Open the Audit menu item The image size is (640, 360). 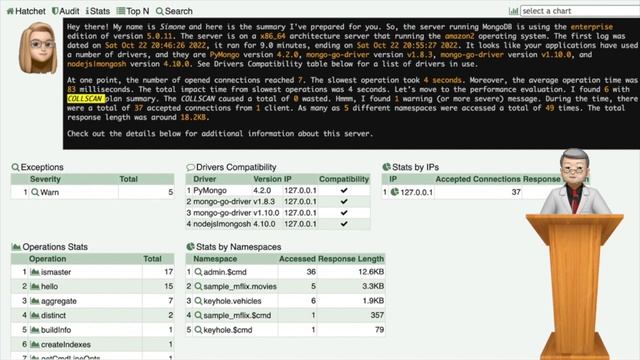(x=65, y=11)
